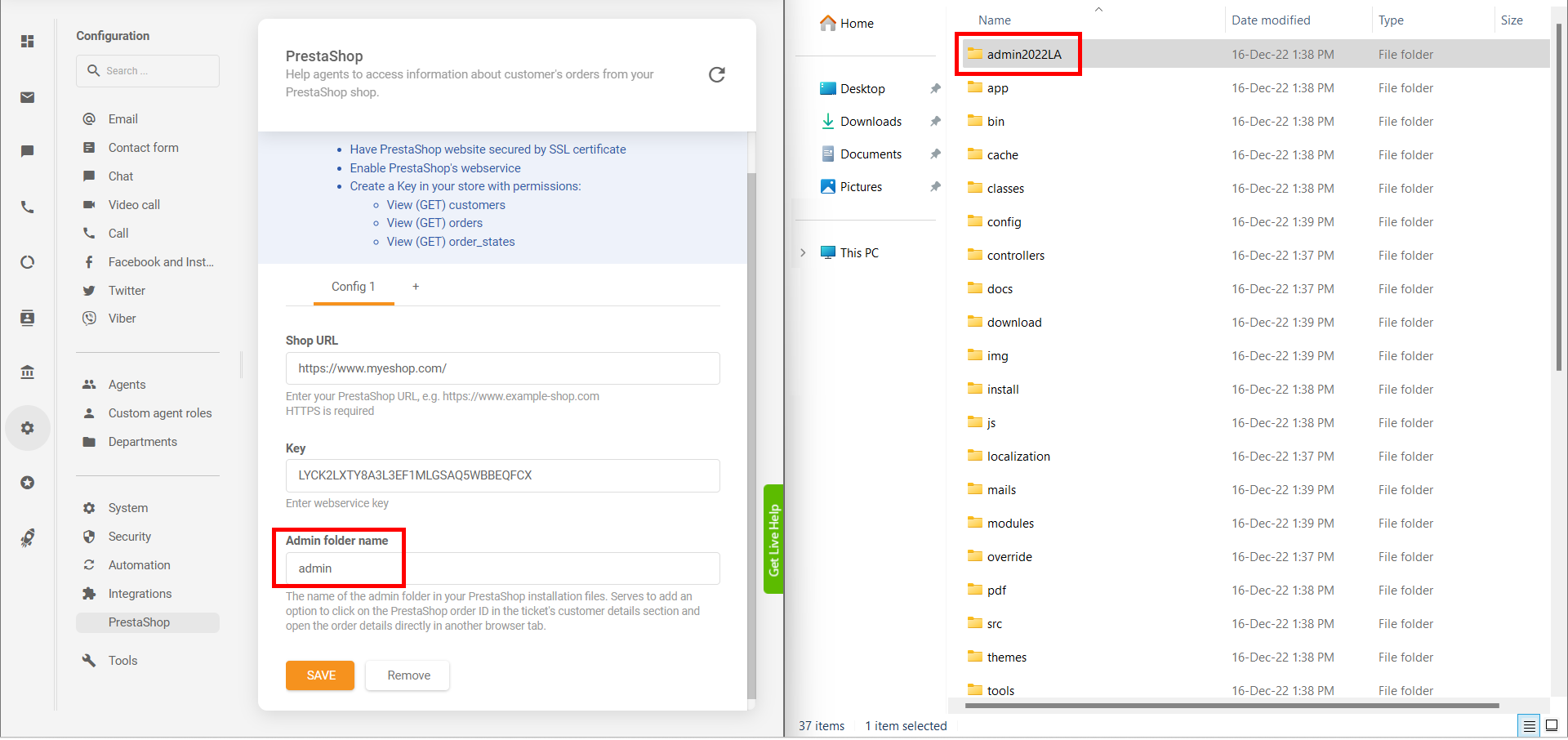
Task: Open the Get Live Help side button
Action: 773,540
